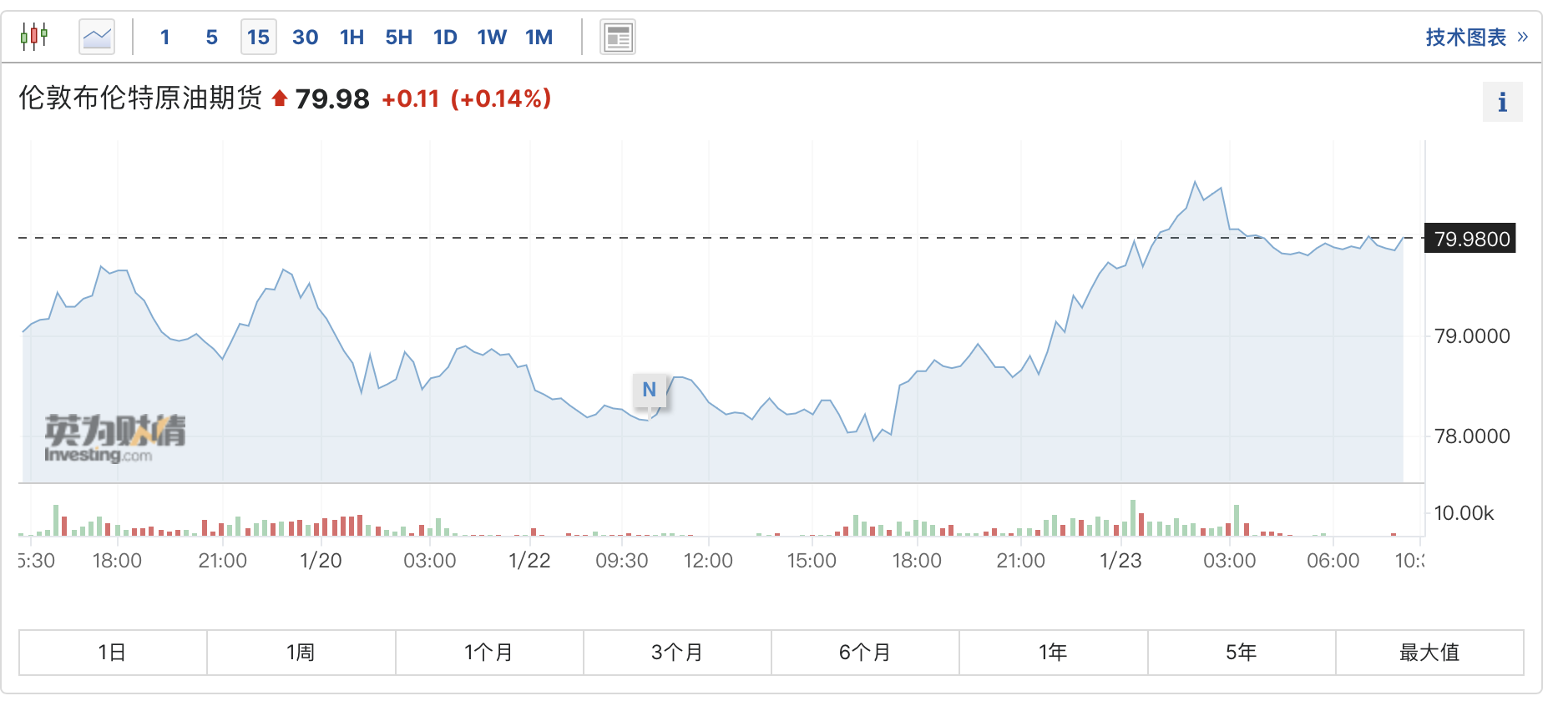Image resolution: width=1568 pixels, height=721 pixels.
Task: Select the area chart type icon
Action: [97, 37]
